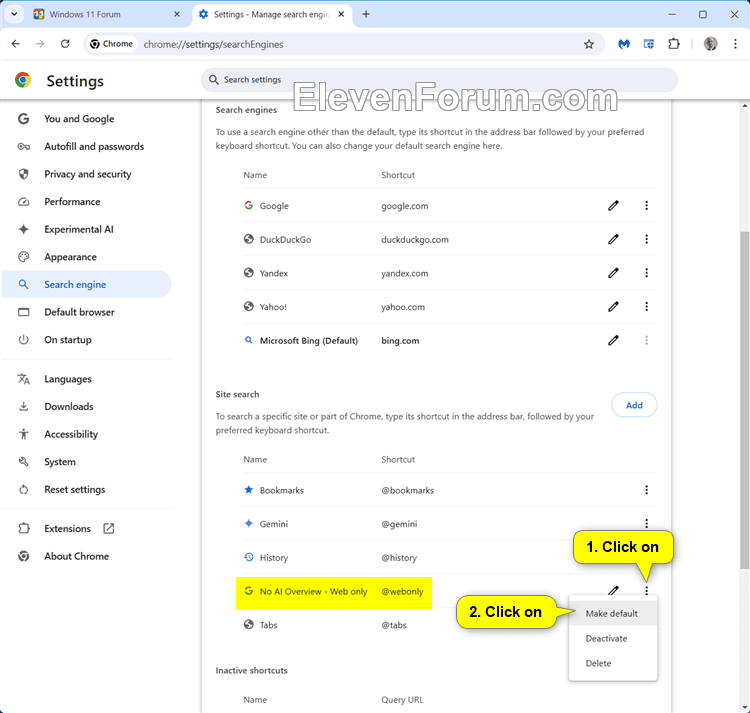Viewport: 750px width, 713px height.
Task: Open Appearance settings section
Action: (87, 257)
